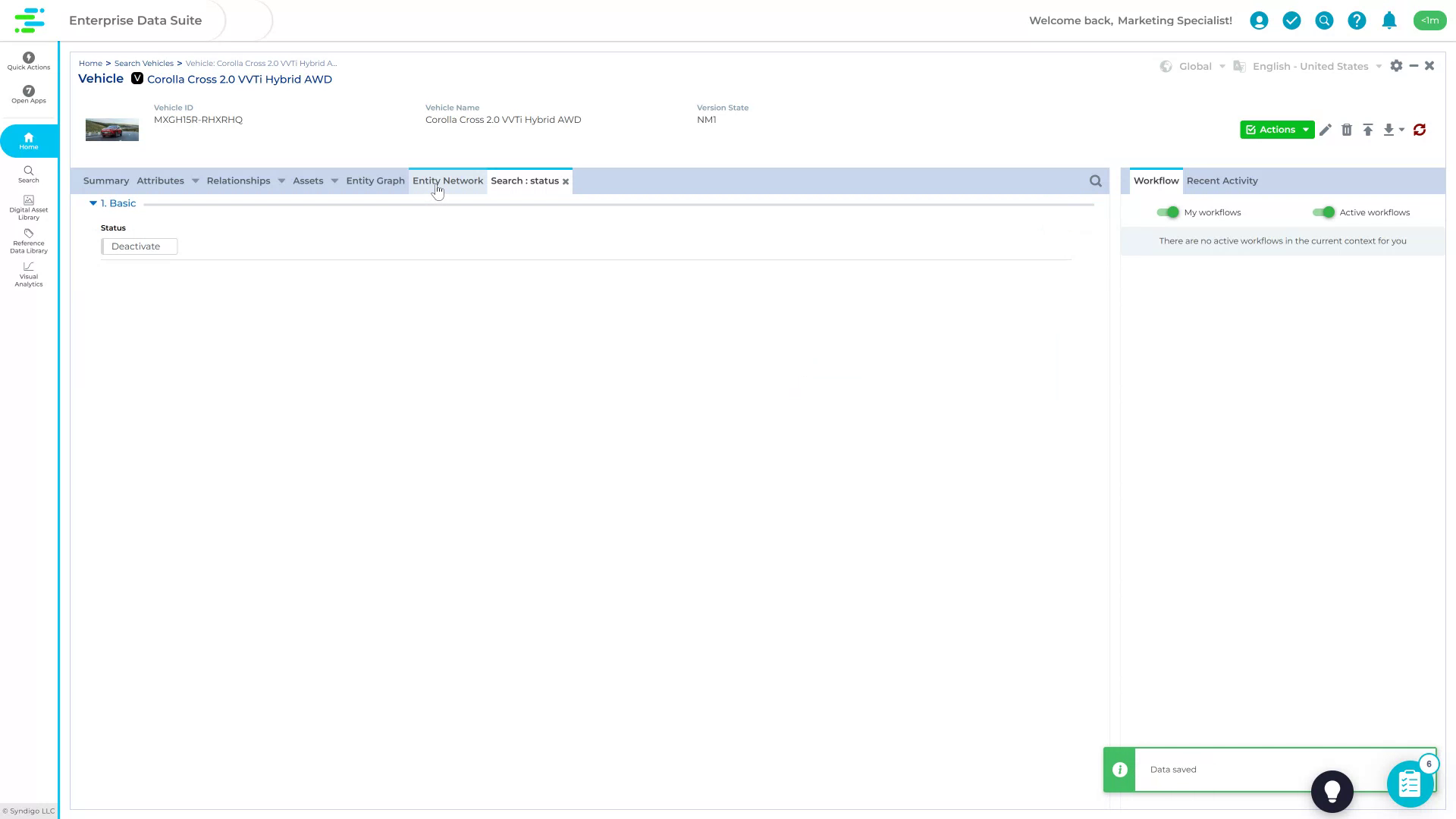Close the Search : status tab

(566, 181)
